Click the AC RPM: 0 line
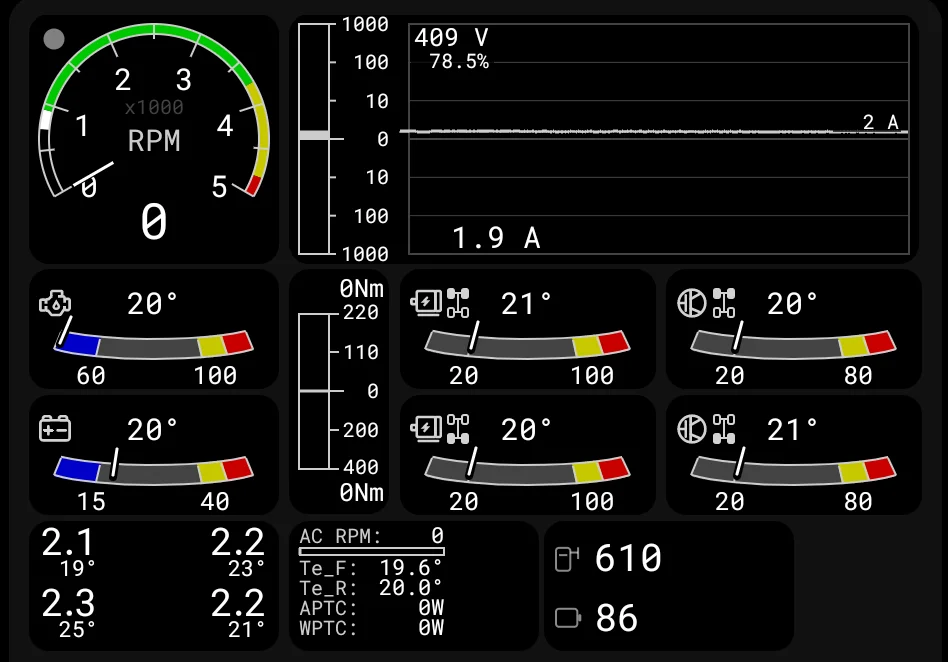The image size is (948, 662). tap(372, 536)
